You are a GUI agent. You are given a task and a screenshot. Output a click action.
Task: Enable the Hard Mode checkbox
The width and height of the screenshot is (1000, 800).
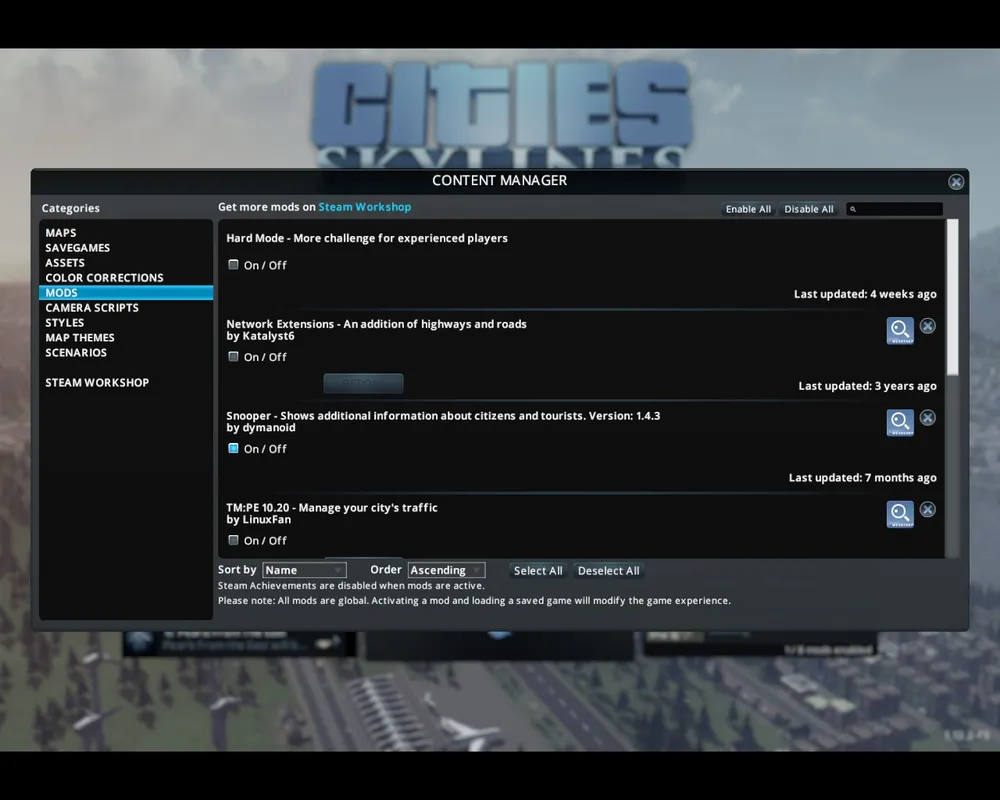point(233,265)
